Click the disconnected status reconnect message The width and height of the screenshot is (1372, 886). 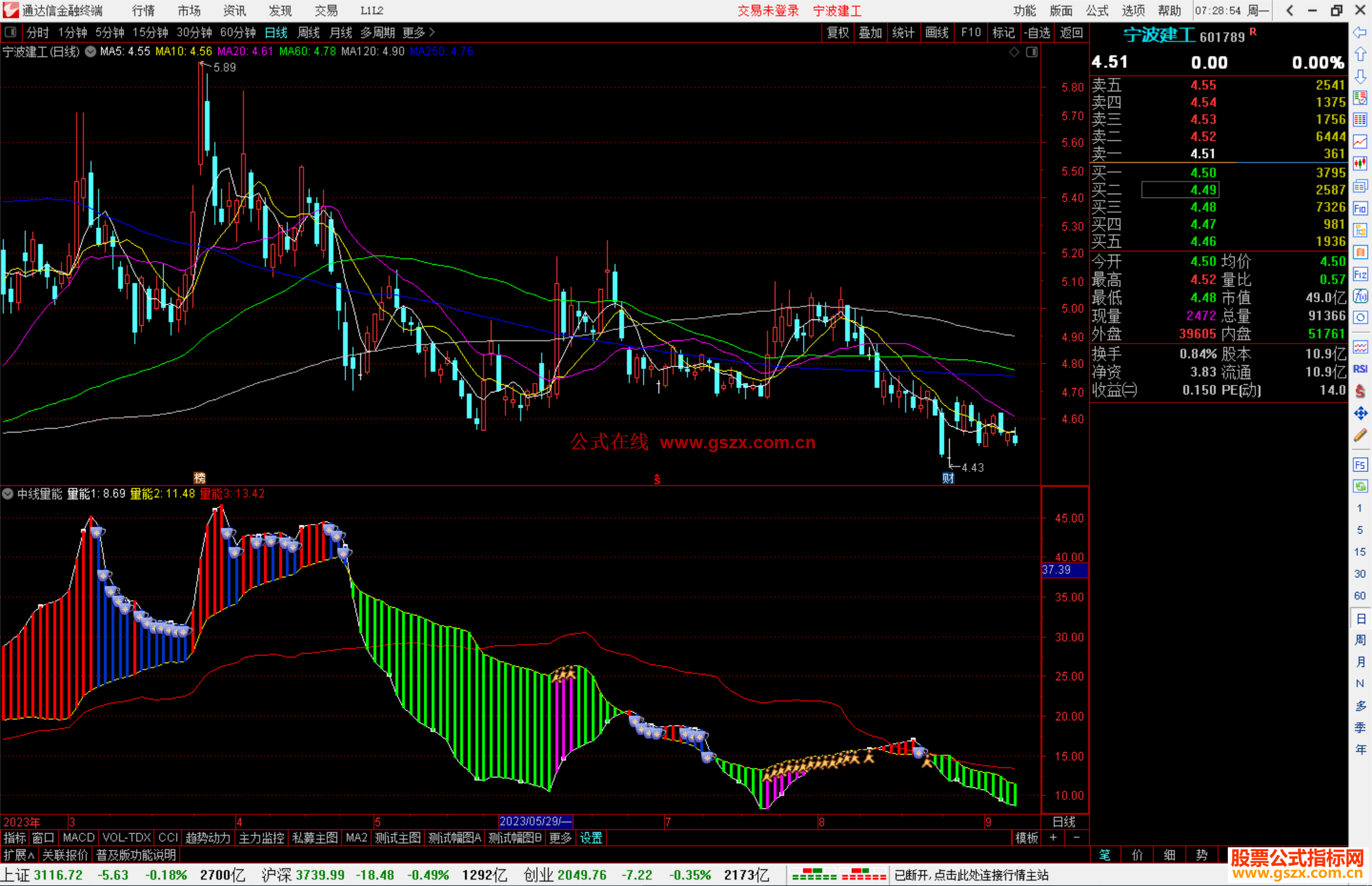971,875
